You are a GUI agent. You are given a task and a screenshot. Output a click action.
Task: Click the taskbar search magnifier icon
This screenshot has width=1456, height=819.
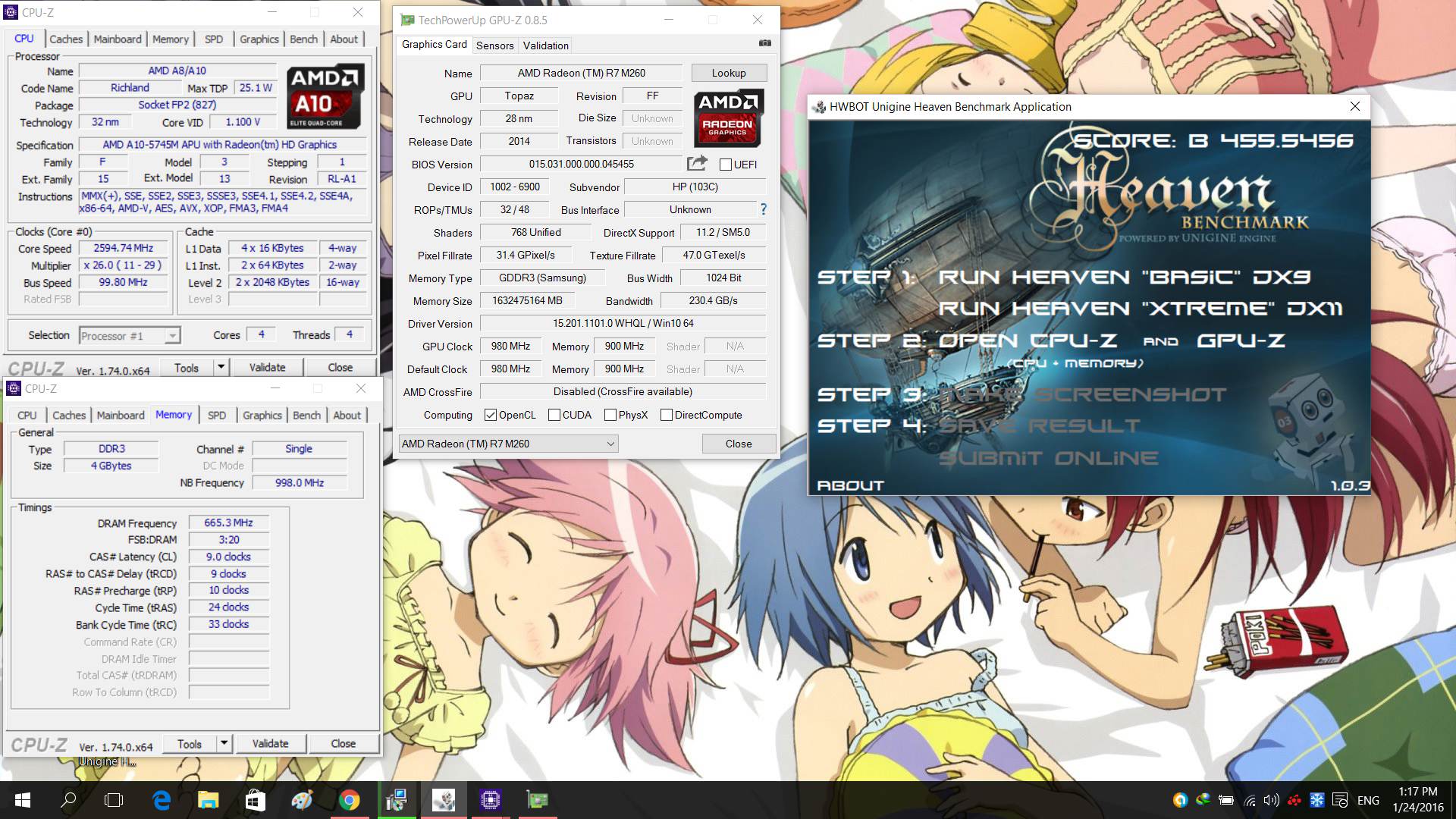(68, 800)
